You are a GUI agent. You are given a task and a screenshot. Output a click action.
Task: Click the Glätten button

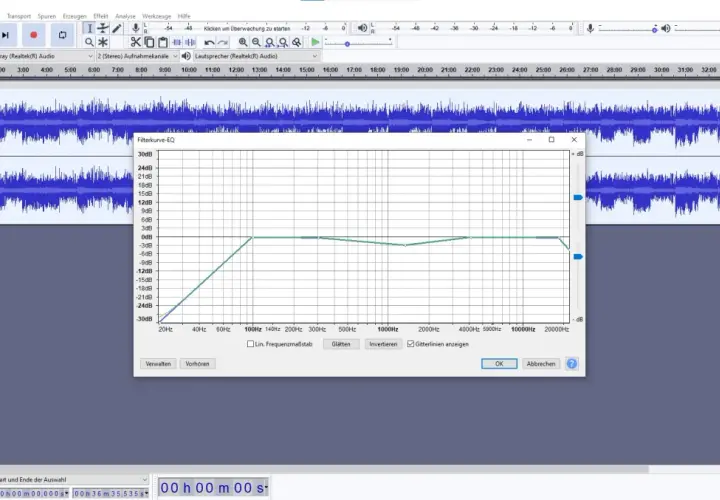[341, 344]
